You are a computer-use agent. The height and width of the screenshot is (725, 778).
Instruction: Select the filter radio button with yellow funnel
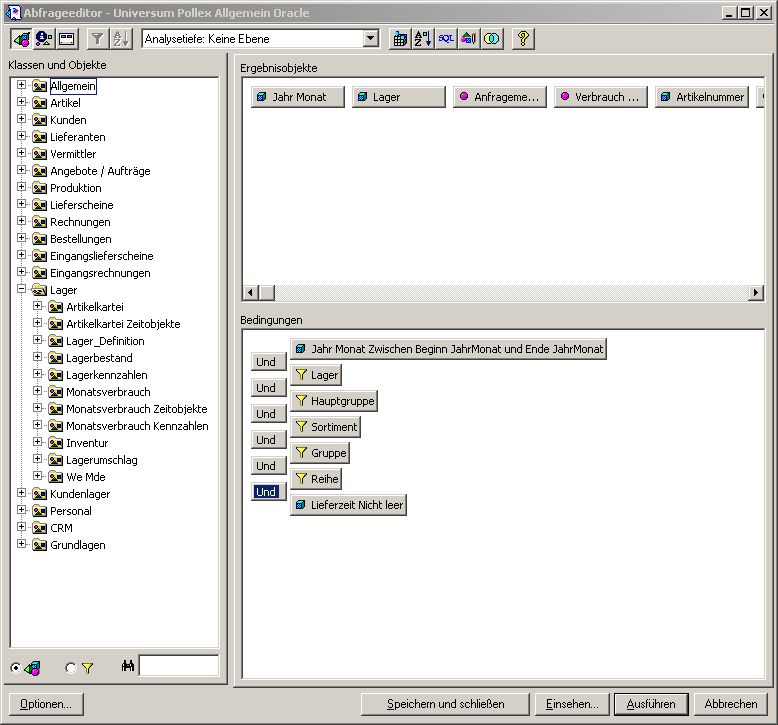tap(70, 667)
